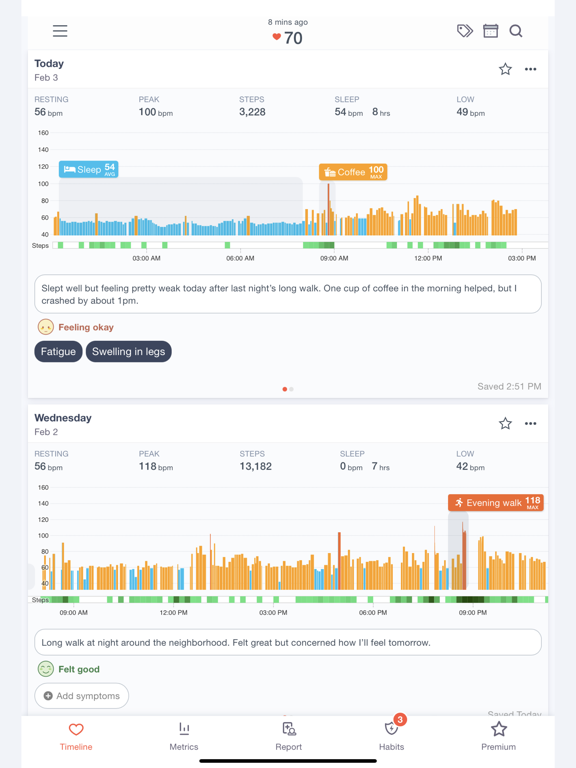The width and height of the screenshot is (576, 768).
Task: Tap Today's steps 3,228 value
Action: (x=252, y=112)
